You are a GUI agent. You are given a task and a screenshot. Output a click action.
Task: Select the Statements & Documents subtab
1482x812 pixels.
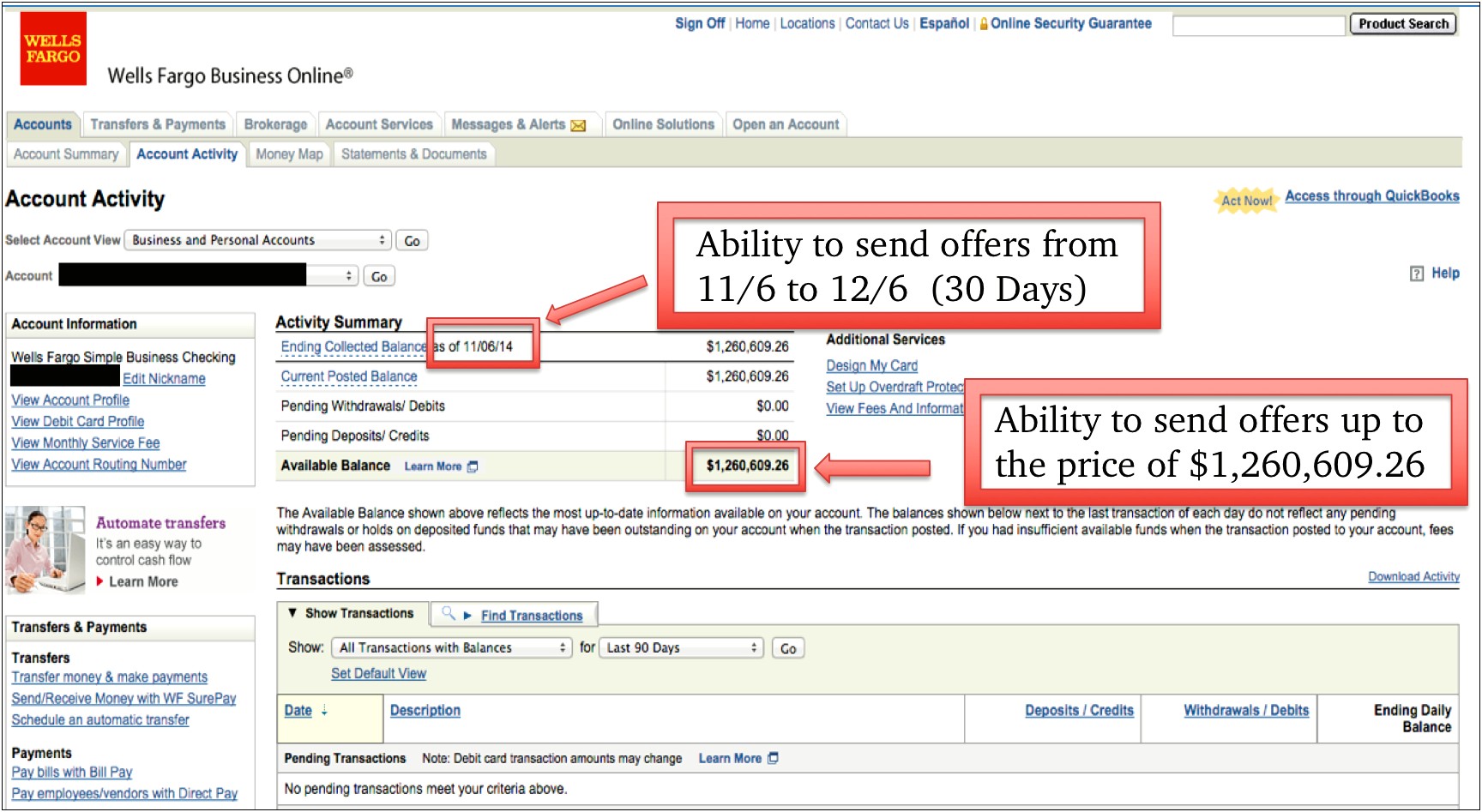click(x=413, y=154)
